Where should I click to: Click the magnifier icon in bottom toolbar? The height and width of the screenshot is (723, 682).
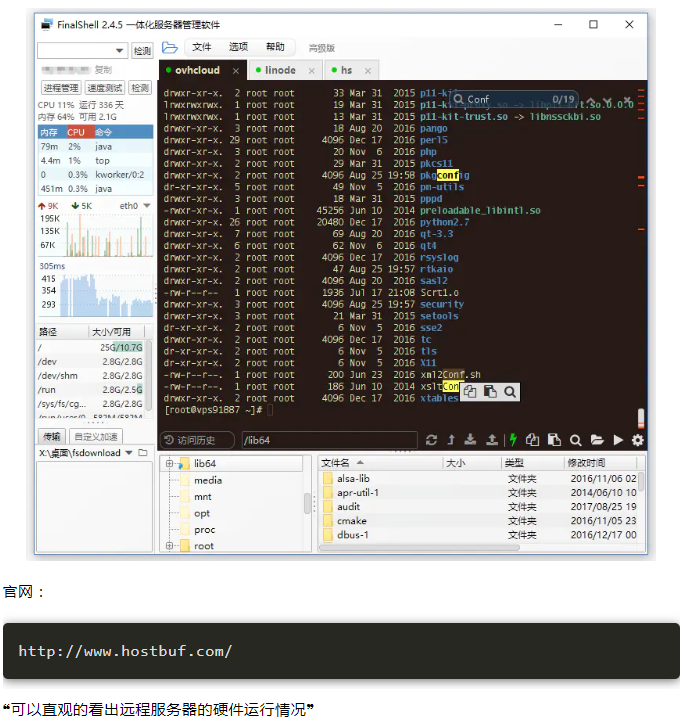coord(576,440)
